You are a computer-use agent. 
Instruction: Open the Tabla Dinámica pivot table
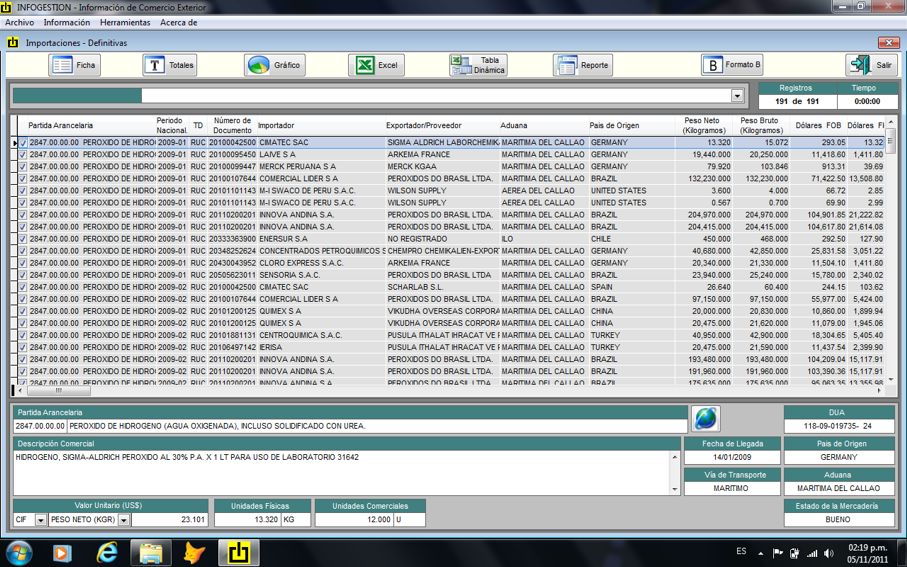[478, 65]
